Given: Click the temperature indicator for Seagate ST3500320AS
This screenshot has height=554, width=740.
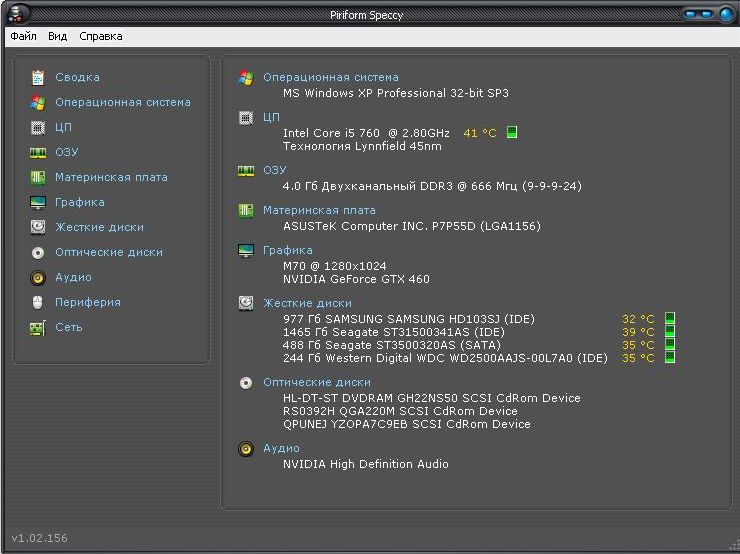Looking at the screenshot, I should [x=670, y=344].
